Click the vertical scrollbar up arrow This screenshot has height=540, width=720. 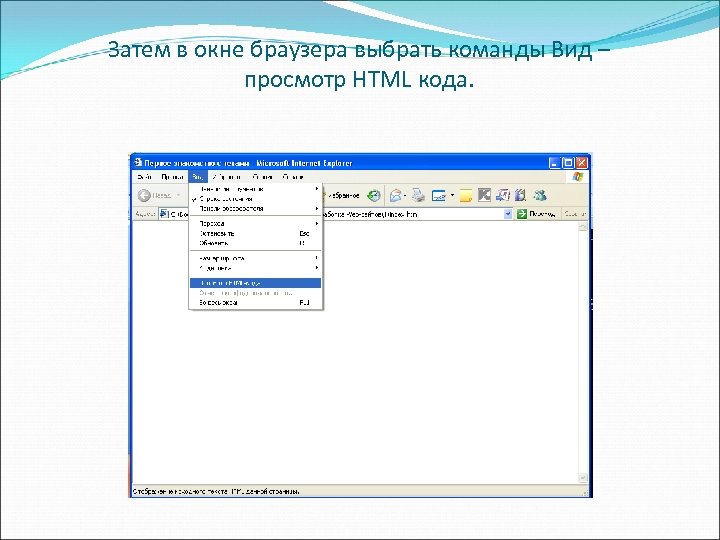click(x=583, y=227)
